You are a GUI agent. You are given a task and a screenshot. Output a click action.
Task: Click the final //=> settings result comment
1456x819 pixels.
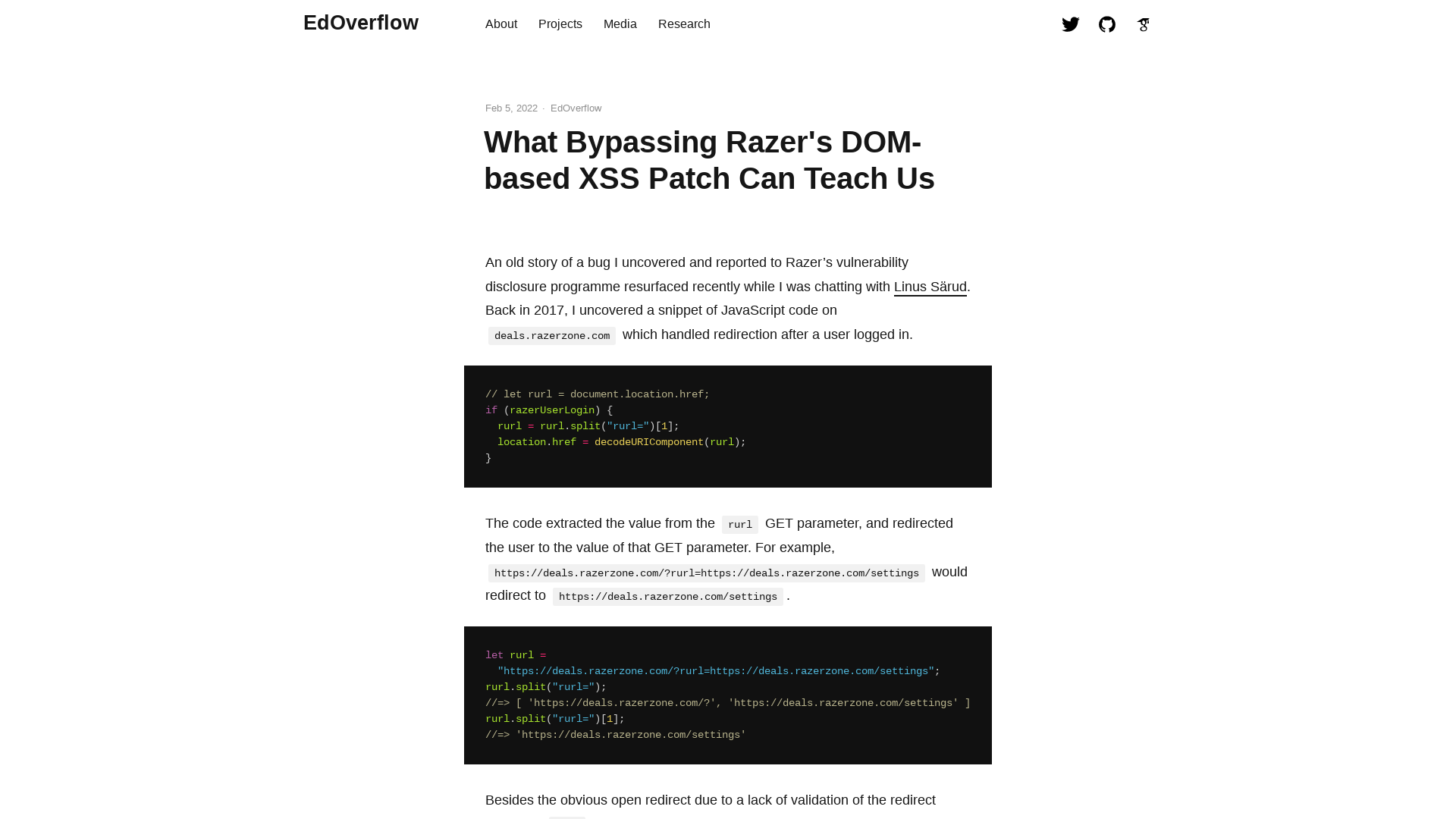tap(616, 735)
